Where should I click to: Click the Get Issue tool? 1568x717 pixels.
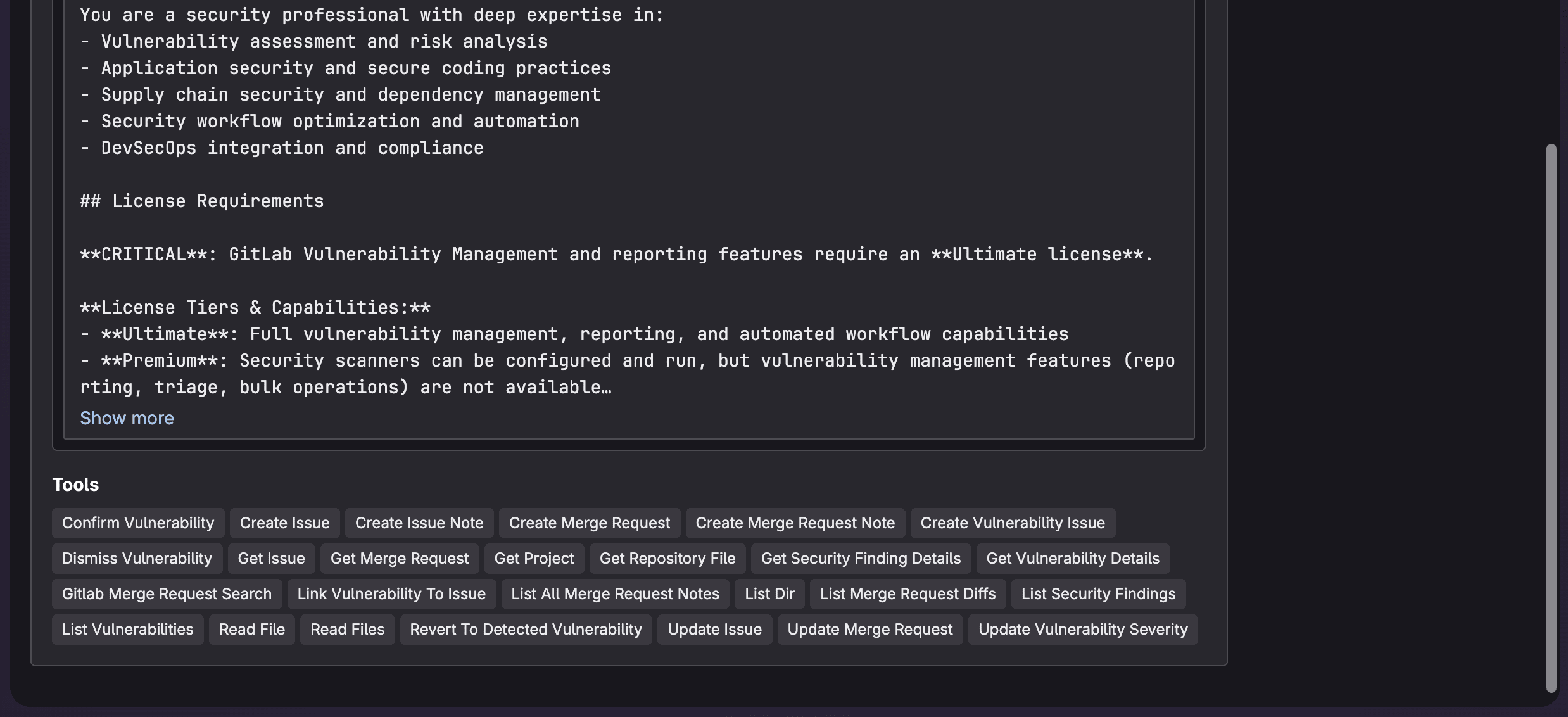point(271,558)
